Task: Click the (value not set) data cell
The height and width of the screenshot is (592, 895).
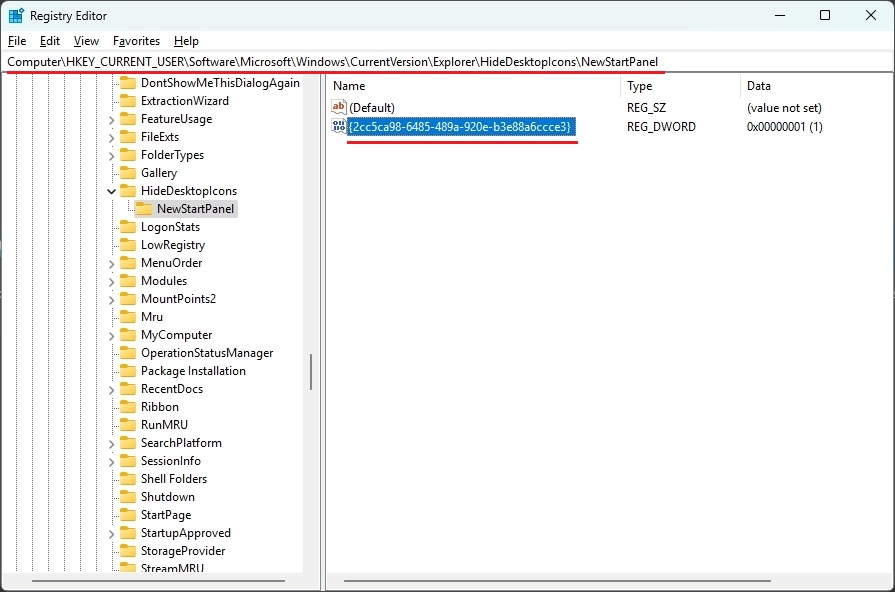Action: (x=784, y=107)
